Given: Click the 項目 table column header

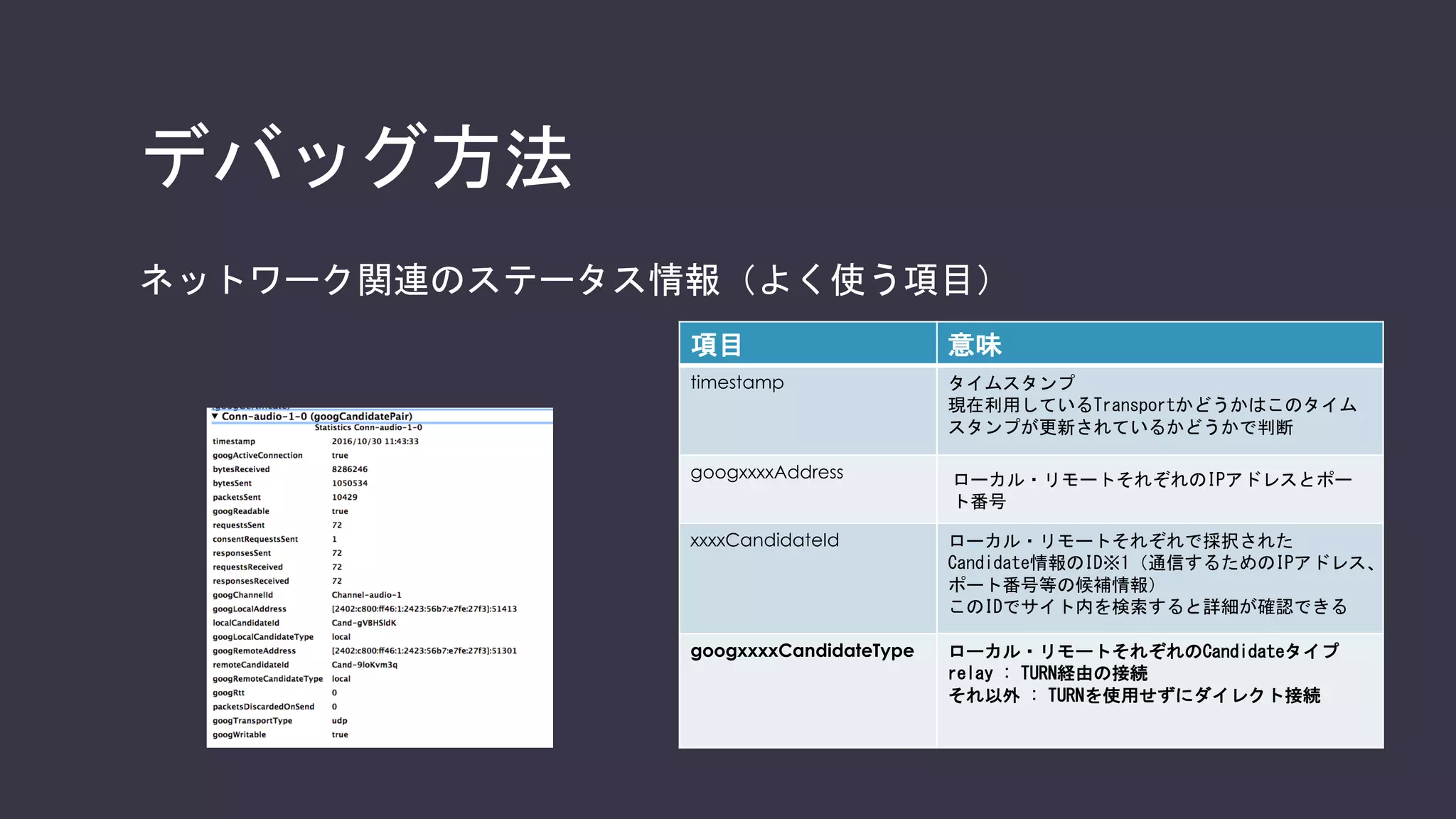Looking at the screenshot, I should (808, 344).
